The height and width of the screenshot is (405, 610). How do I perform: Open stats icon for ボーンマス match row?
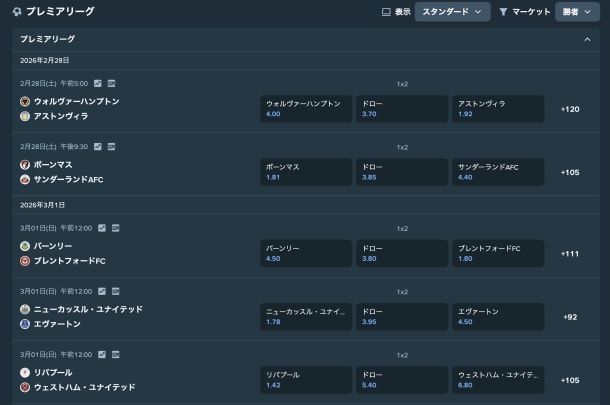[98, 147]
